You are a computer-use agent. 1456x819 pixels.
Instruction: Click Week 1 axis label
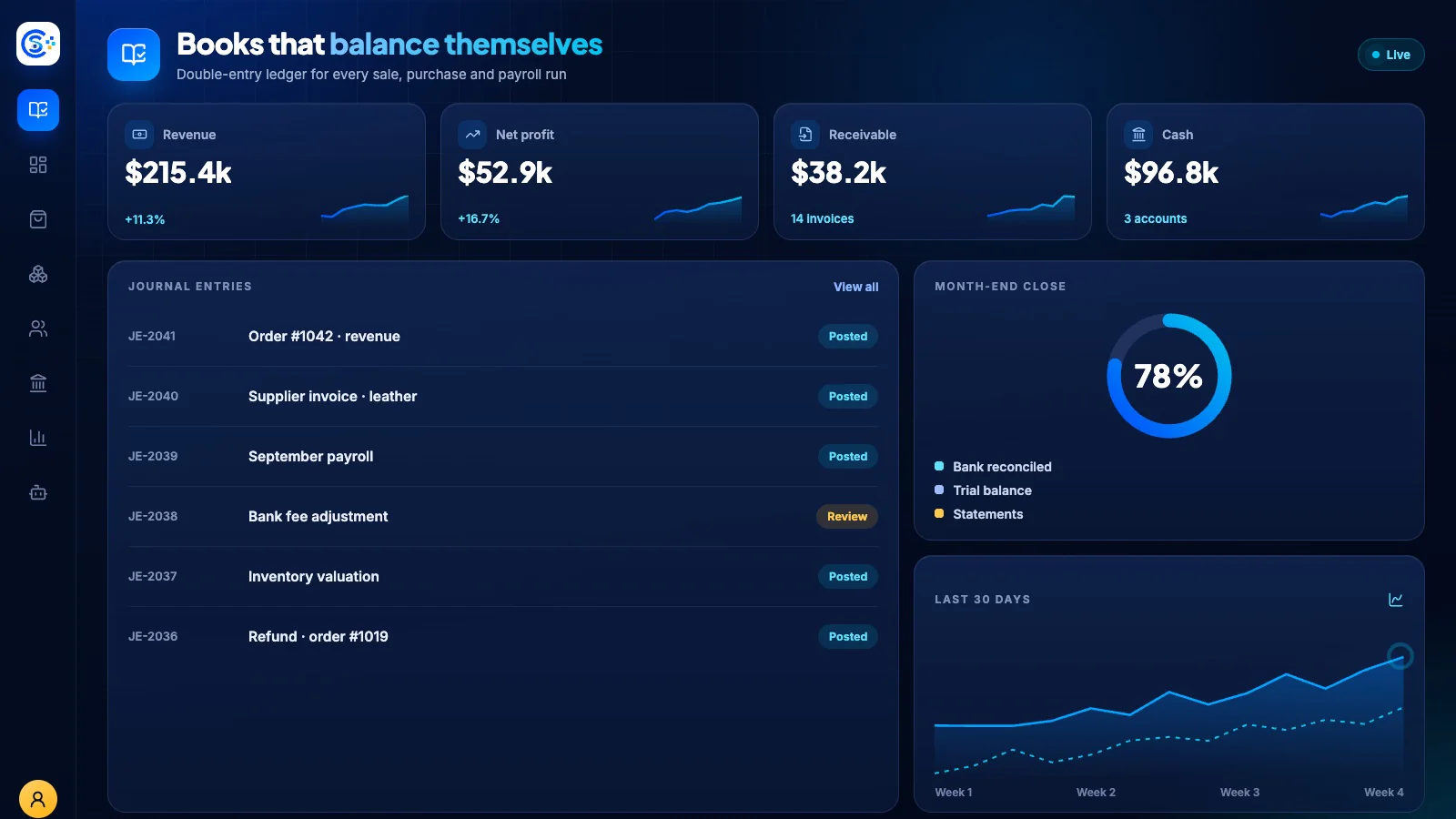click(954, 793)
